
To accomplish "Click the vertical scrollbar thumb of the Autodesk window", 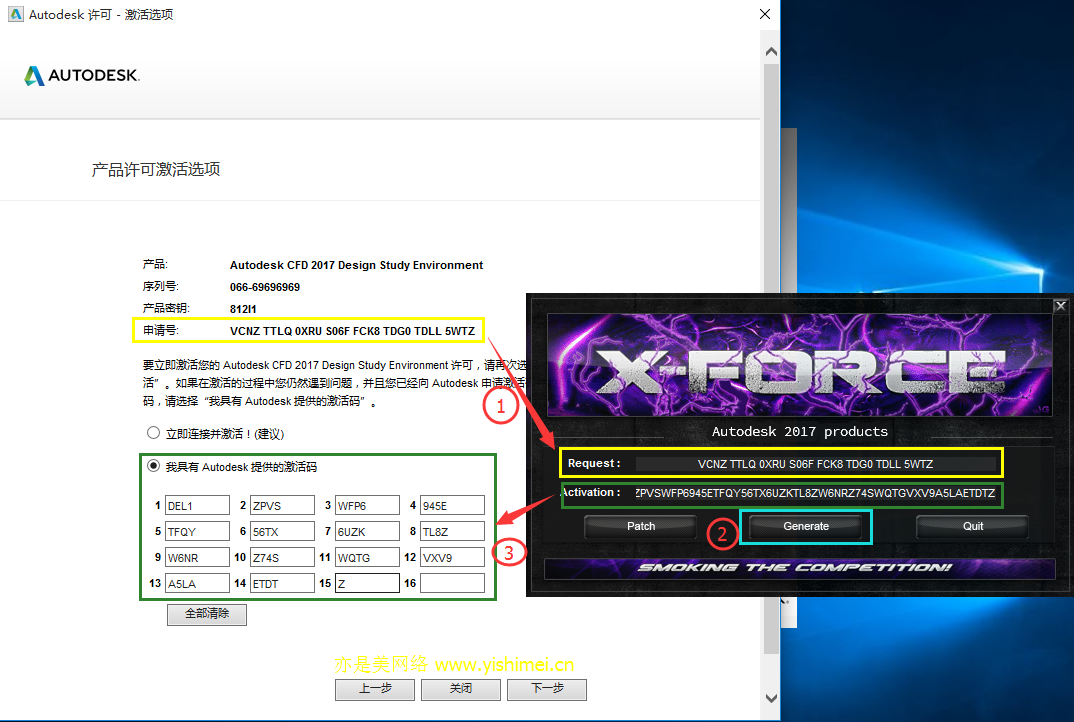I will [x=771, y=358].
